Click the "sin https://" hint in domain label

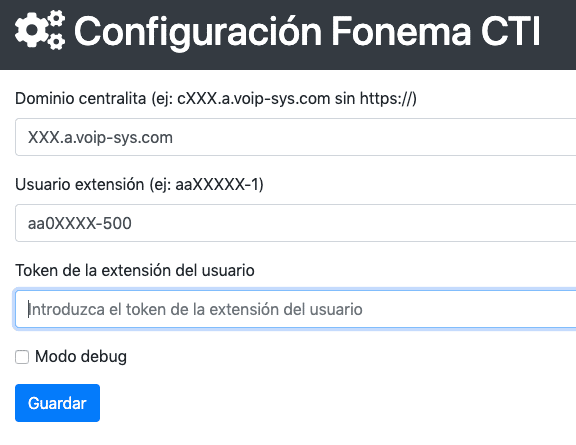coord(376,98)
